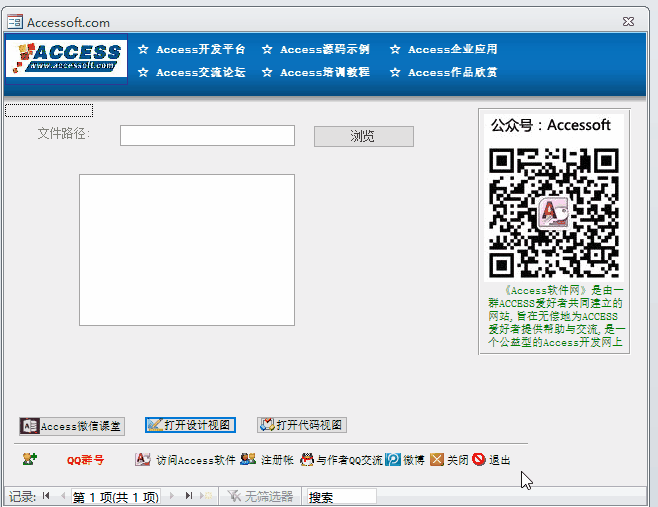Click the Access icon before 访问Access软件

[x=143, y=460]
